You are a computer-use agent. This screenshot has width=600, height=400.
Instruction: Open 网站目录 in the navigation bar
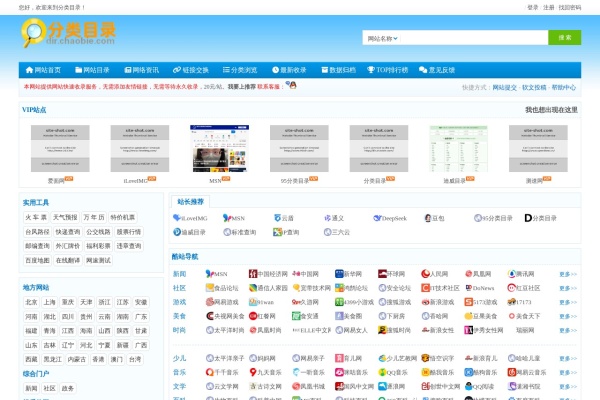coord(92,70)
